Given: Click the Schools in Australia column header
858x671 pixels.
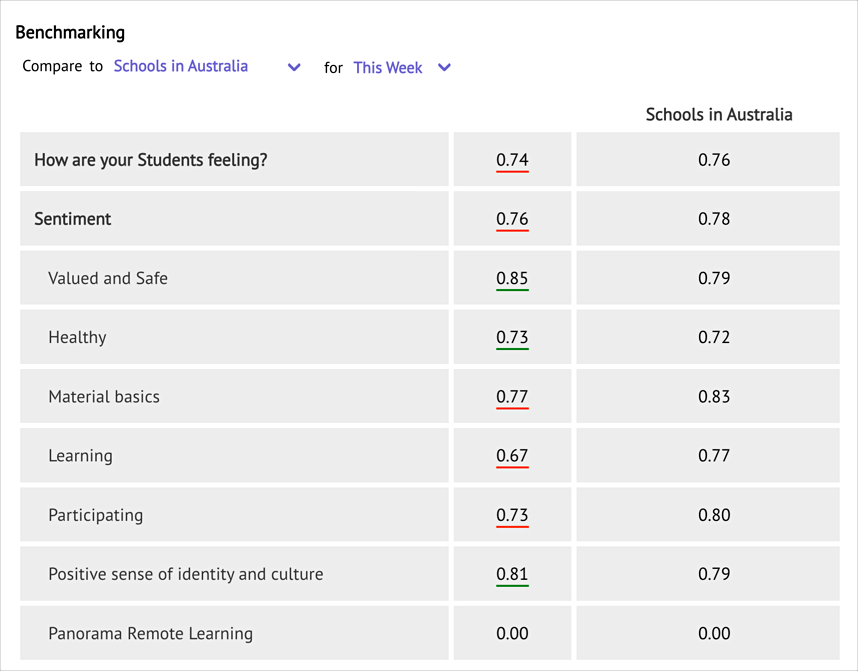Looking at the screenshot, I should [719, 114].
